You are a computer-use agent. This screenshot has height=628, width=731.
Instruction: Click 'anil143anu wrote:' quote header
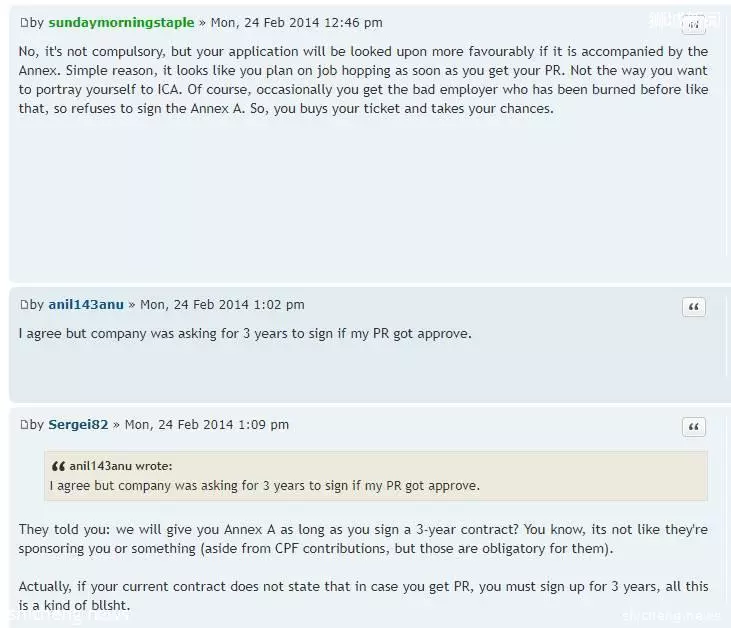tap(121, 466)
